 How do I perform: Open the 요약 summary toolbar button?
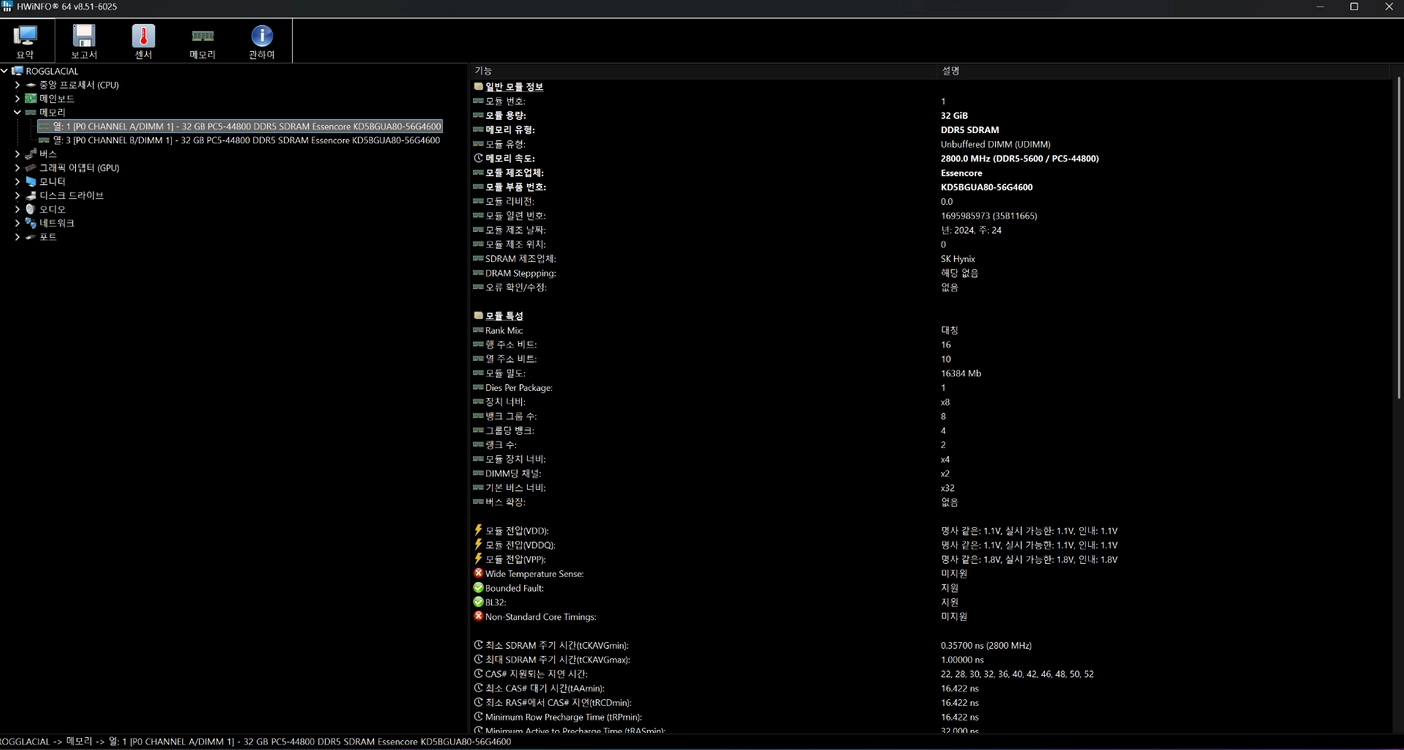pyautogui.click(x=25, y=42)
